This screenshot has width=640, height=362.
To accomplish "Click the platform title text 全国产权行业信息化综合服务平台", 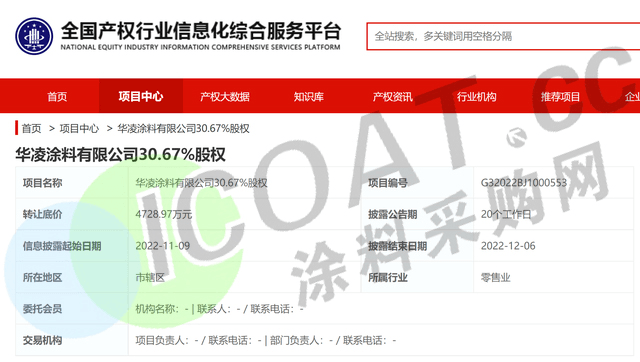I will [x=201, y=31].
